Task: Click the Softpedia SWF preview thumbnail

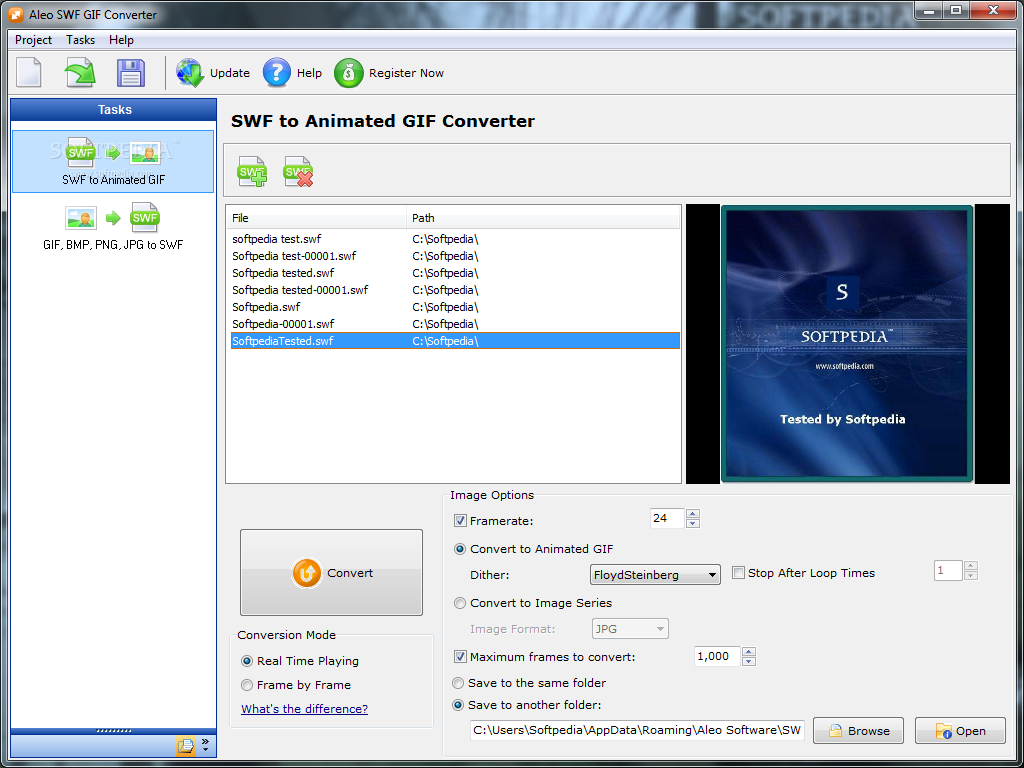Action: pos(847,344)
